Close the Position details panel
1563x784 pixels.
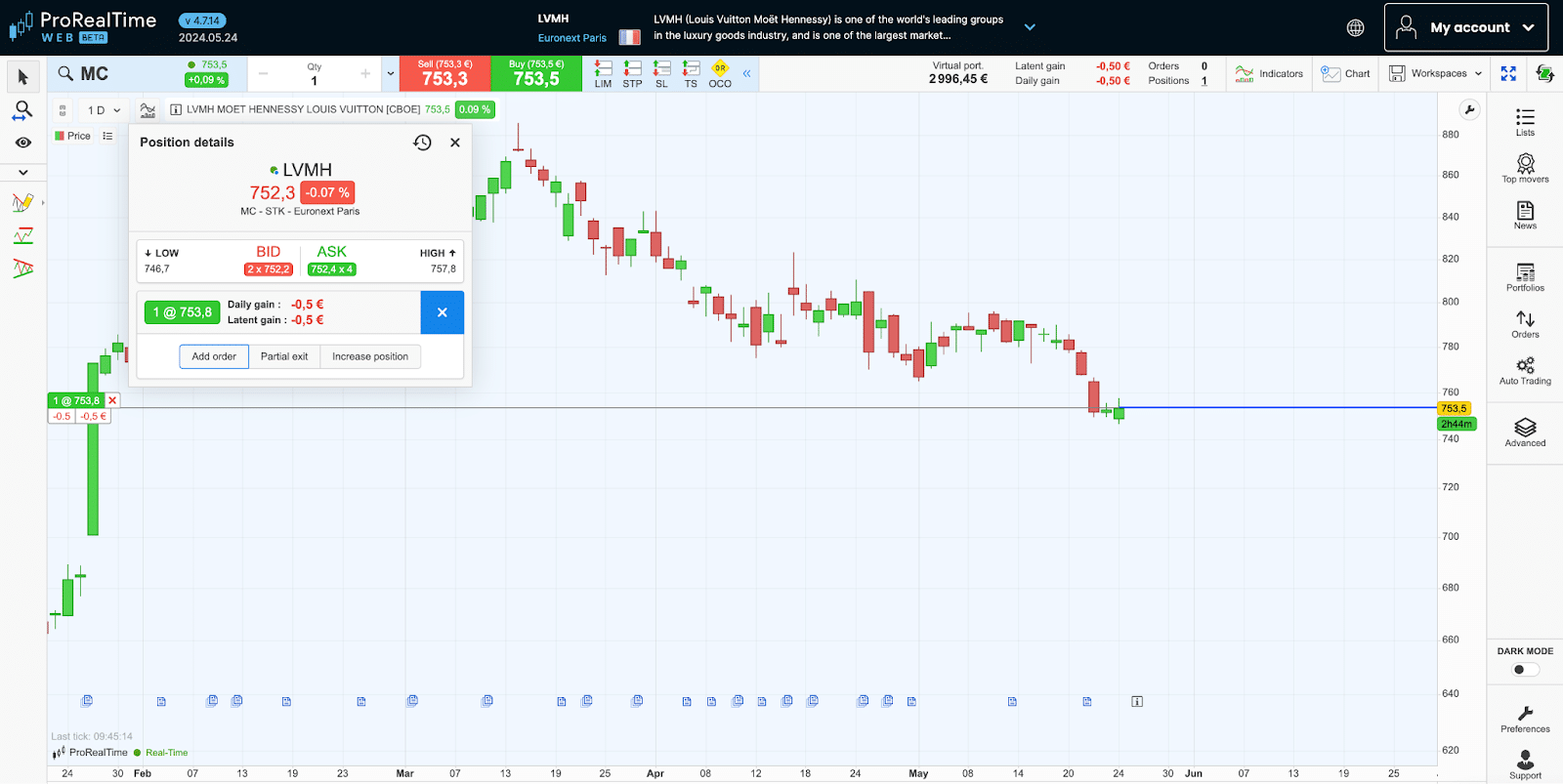click(455, 143)
